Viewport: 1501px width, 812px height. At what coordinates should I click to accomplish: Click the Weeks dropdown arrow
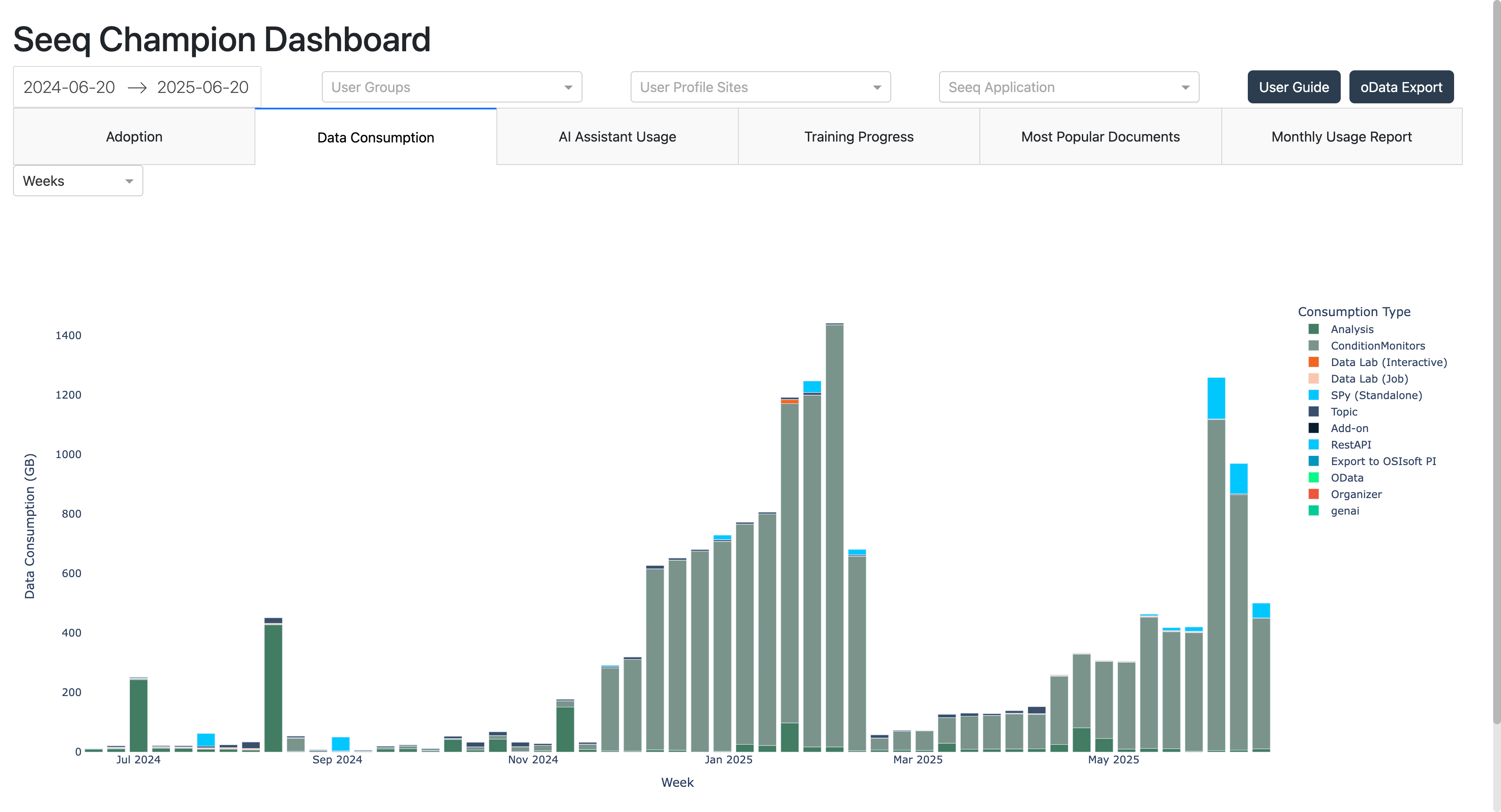129,182
